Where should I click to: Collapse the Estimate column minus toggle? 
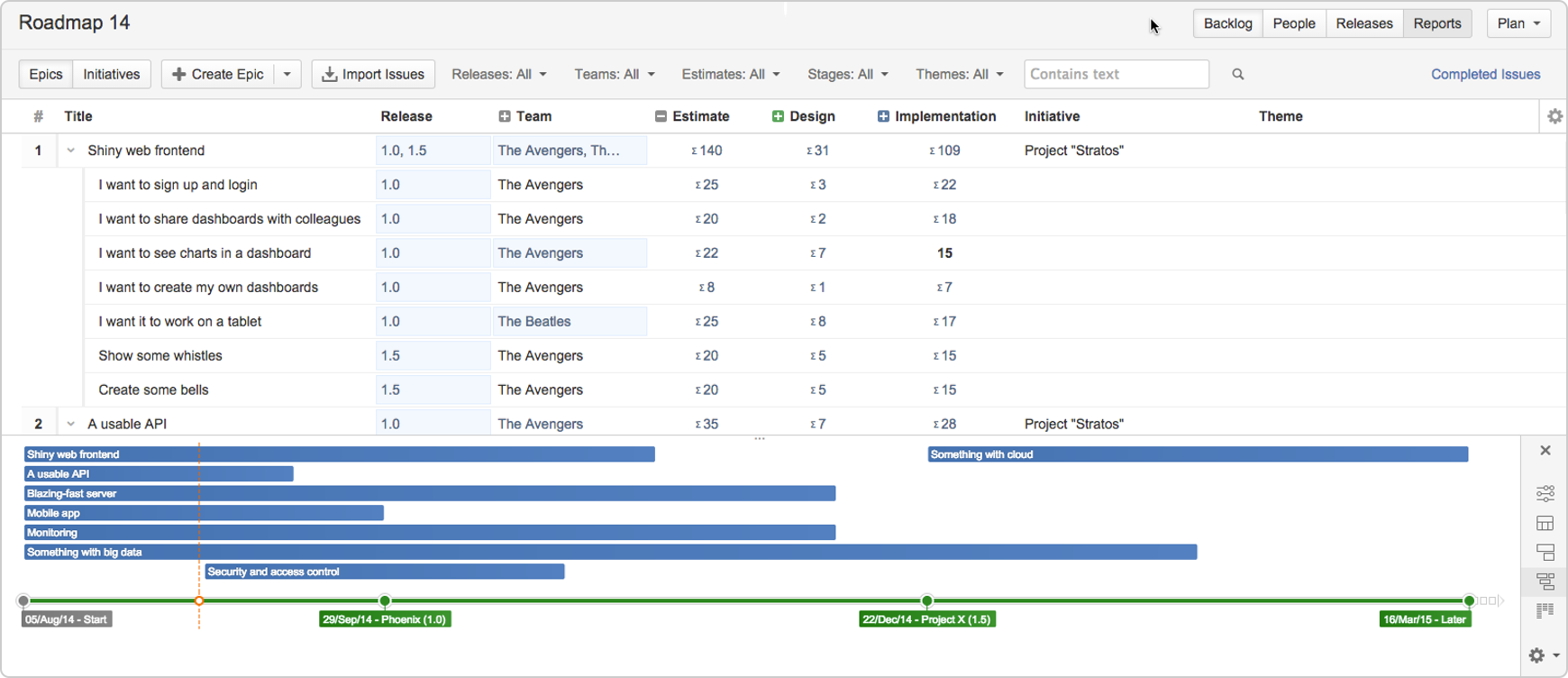(661, 116)
